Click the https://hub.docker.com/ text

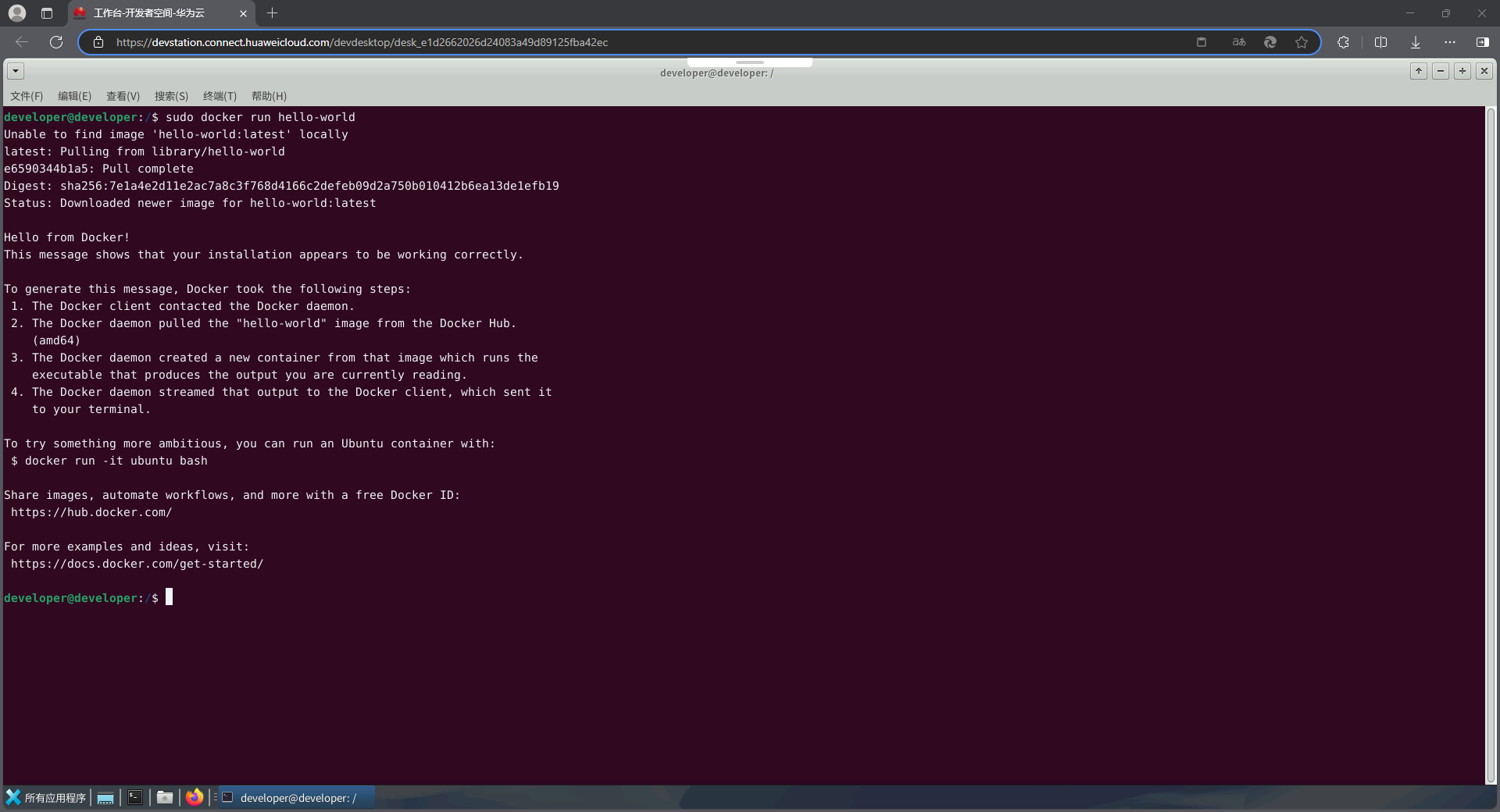pyautogui.click(x=91, y=512)
